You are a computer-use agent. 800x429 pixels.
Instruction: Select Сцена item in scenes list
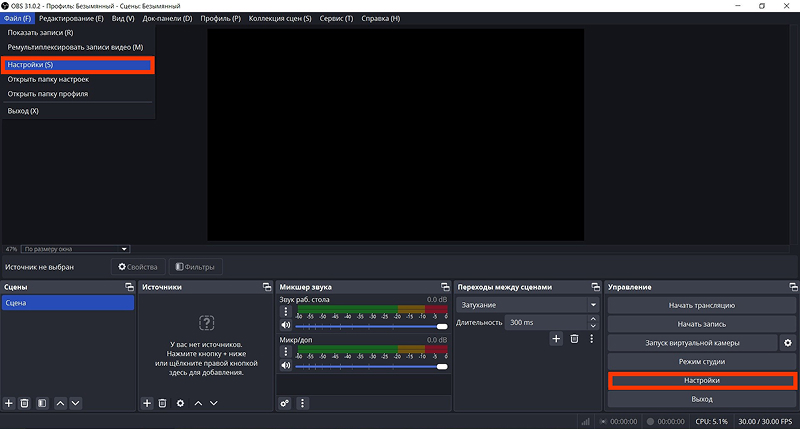[x=68, y=302]
